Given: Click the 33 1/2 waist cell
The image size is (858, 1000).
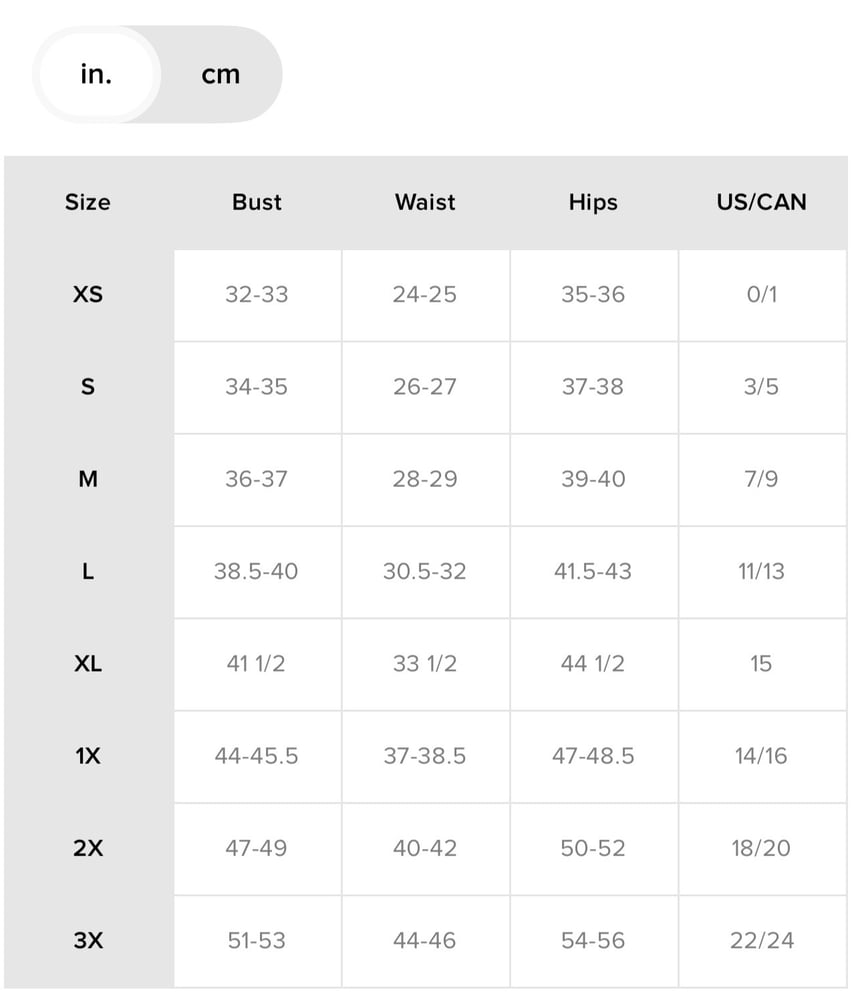Looking at the screenshot, I should (x=425, y=664).
